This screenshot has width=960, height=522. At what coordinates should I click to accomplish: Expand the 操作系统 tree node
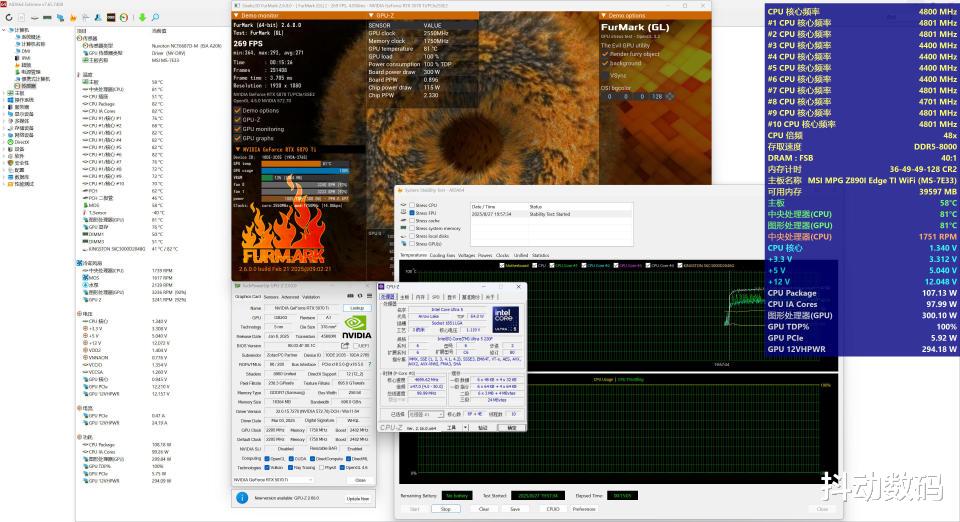tap(4, 100)
